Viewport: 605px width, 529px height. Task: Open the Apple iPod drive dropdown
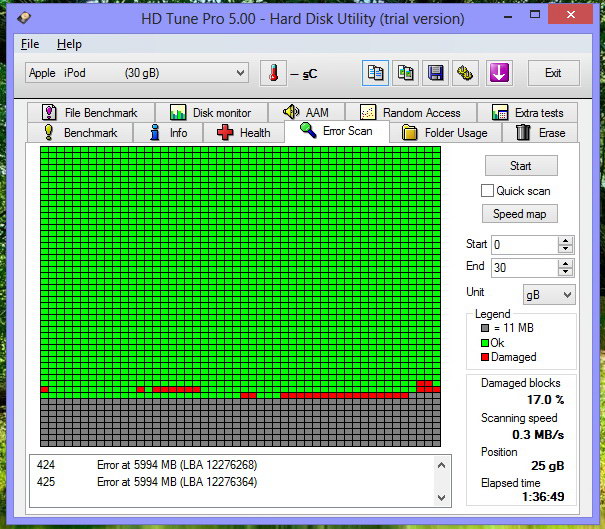136,73
